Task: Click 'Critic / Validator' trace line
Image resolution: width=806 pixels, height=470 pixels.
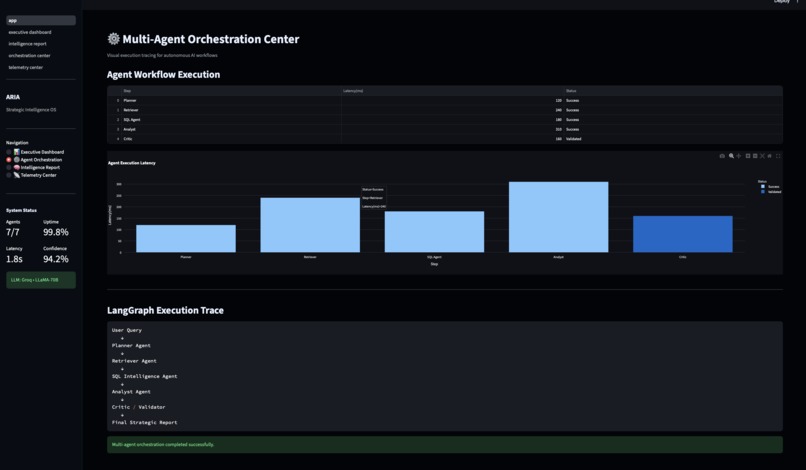Action: [x=138, y=407]
